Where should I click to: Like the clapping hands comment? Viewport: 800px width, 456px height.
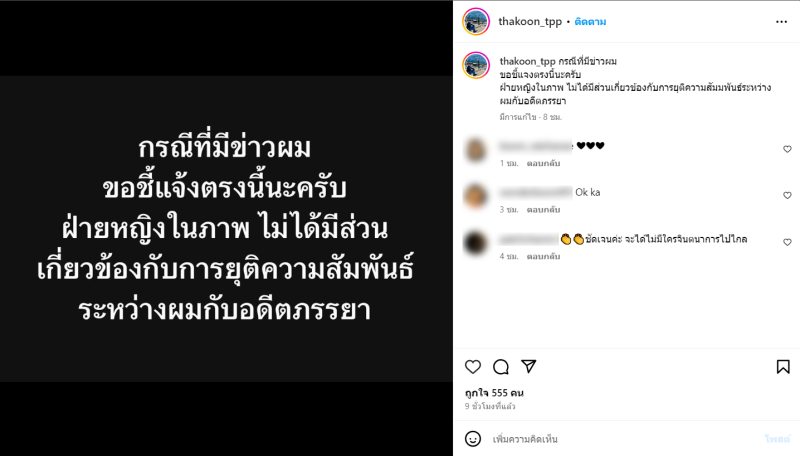click(x=787, y=242)
